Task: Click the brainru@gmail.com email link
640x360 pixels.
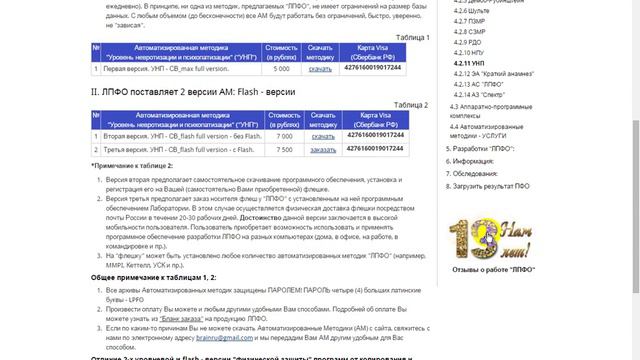Action: tap(224, 338)
